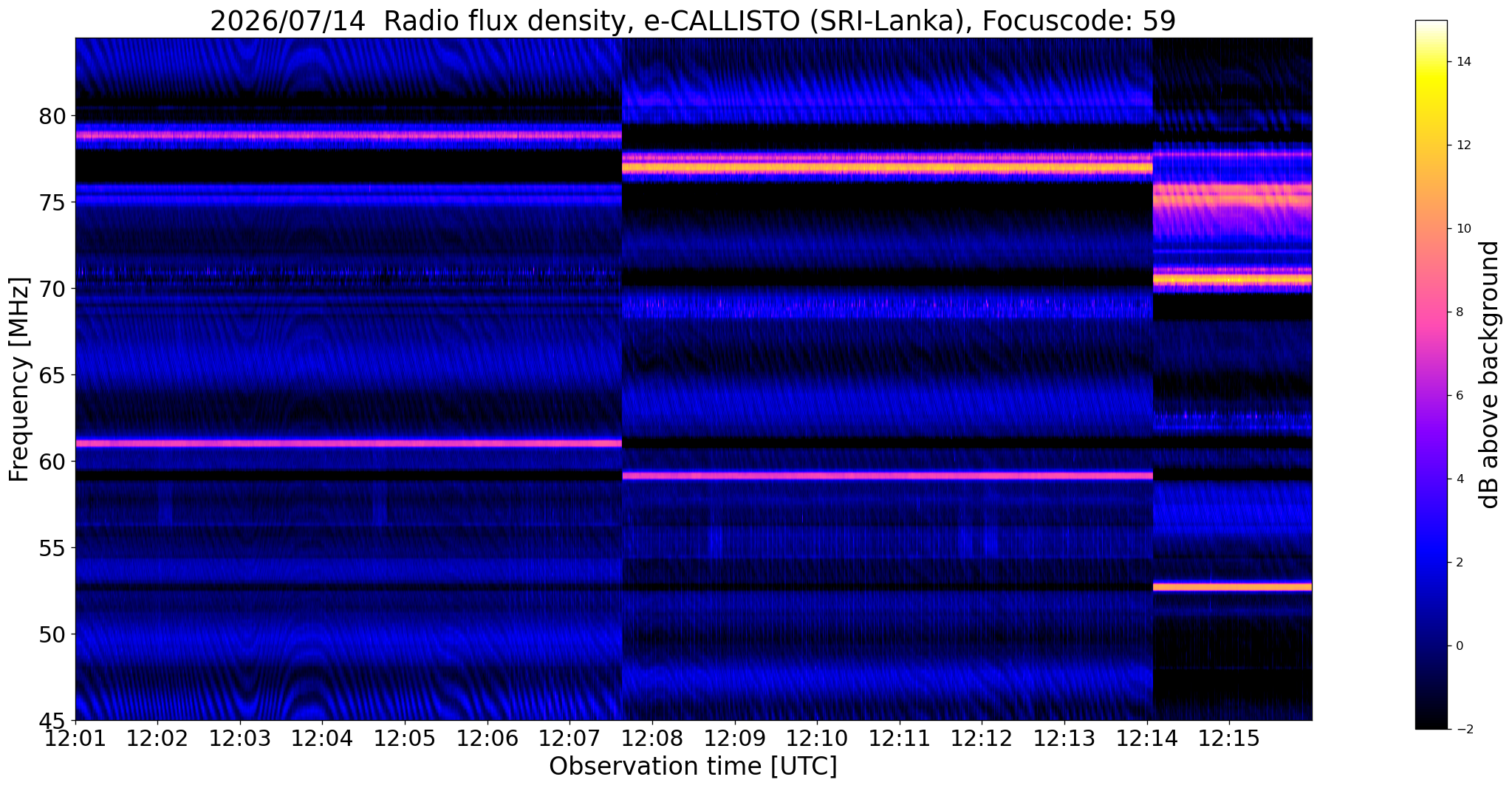Click the 'dB above background' colorbar label
The image size is (1512, 788).
point(1489,374)
